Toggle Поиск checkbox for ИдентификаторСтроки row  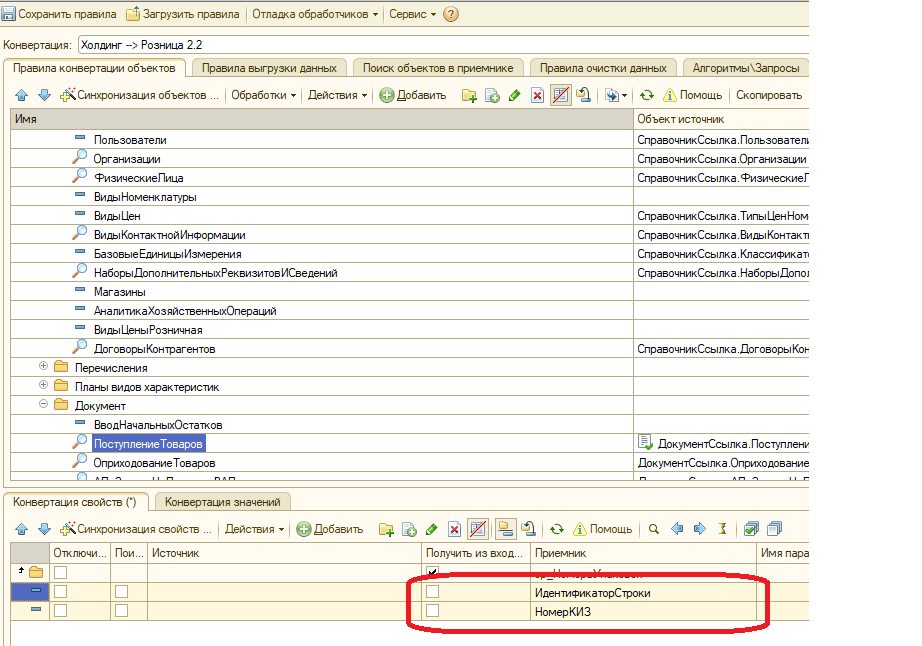click(x=122, y=592)
